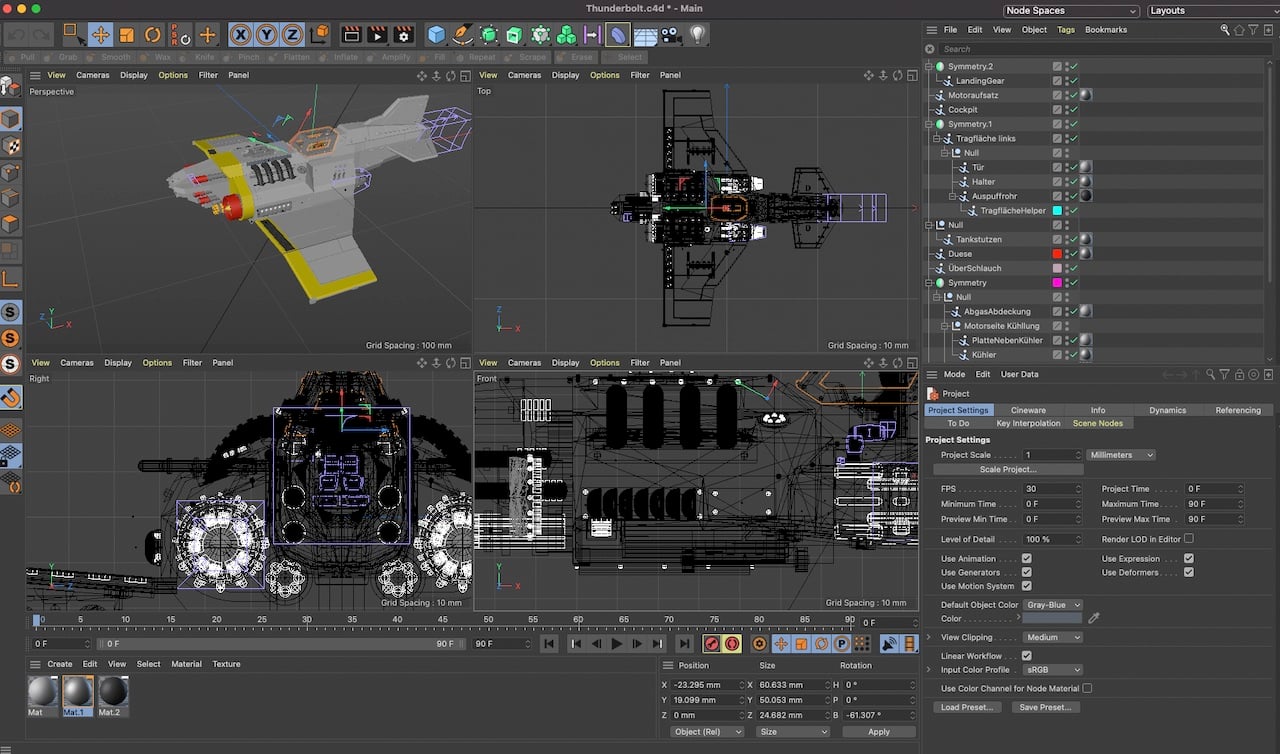Open Size mode dropdown in coordinates
The width and height of the screenshot is (1280, 754).
point(793,732)
